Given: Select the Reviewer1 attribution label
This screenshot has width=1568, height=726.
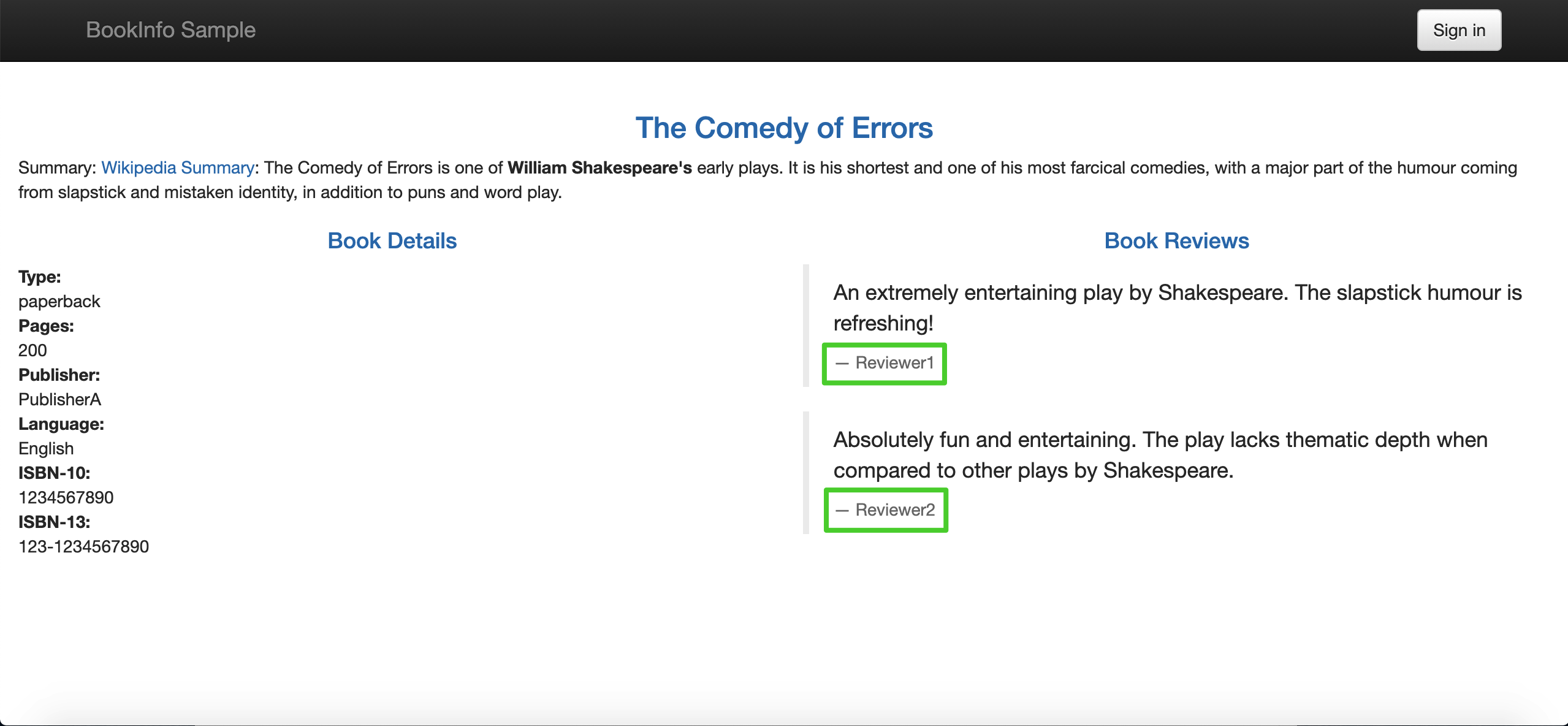Looking at the screenshot, I should [884, 362].
